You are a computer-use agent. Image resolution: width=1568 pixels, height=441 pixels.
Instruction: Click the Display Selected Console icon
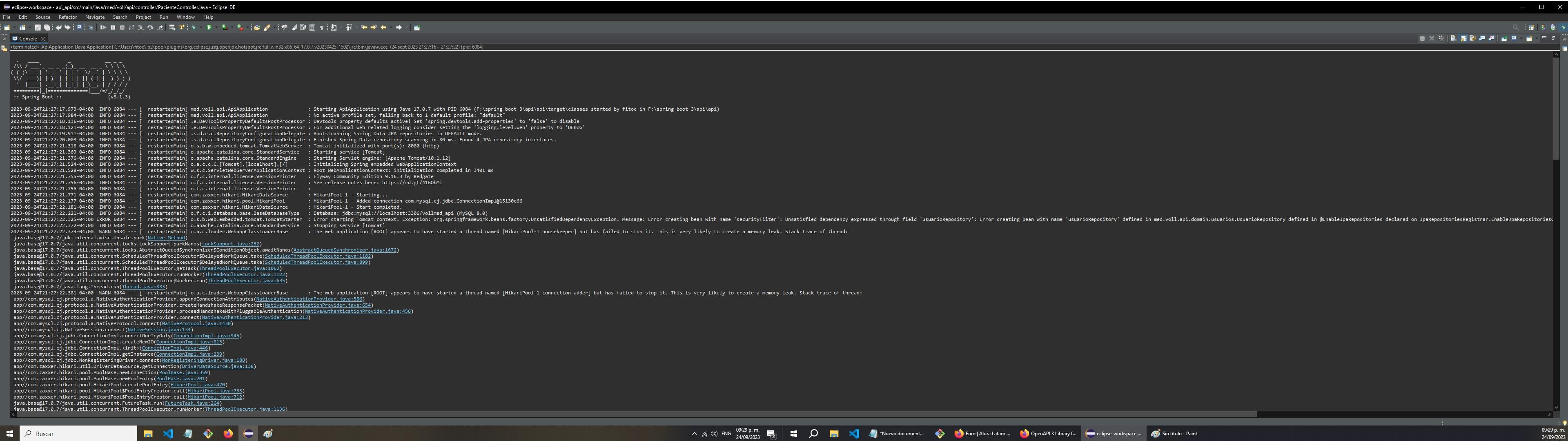click(x=1514, y=38)
